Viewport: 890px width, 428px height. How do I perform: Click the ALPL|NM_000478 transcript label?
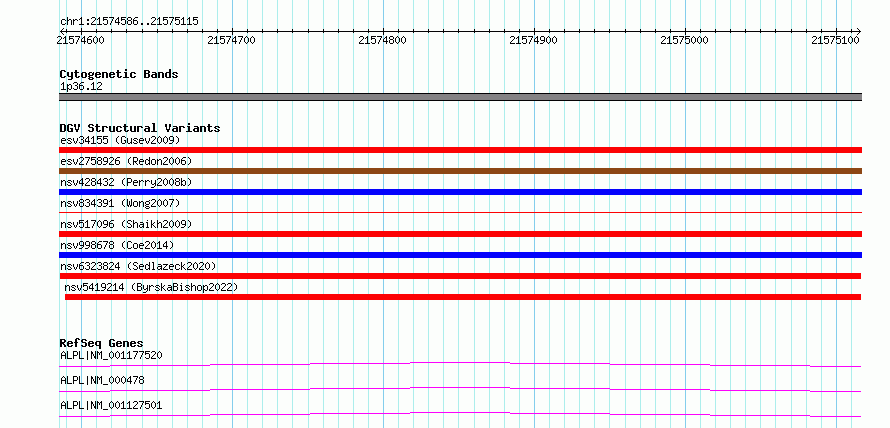click(102, 380)
